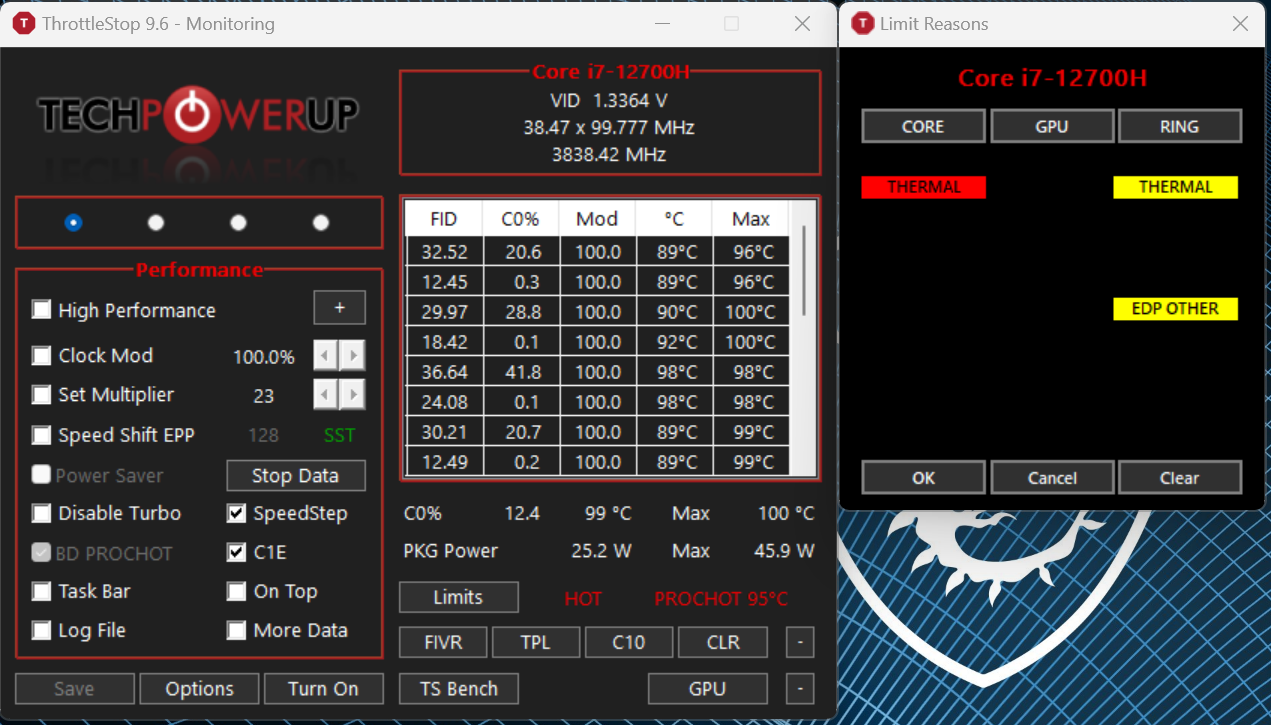This screenshot has width=1271, height=725.
Task: Click Clear in Limit Reasons
Action: click(x=1180, y=477)
